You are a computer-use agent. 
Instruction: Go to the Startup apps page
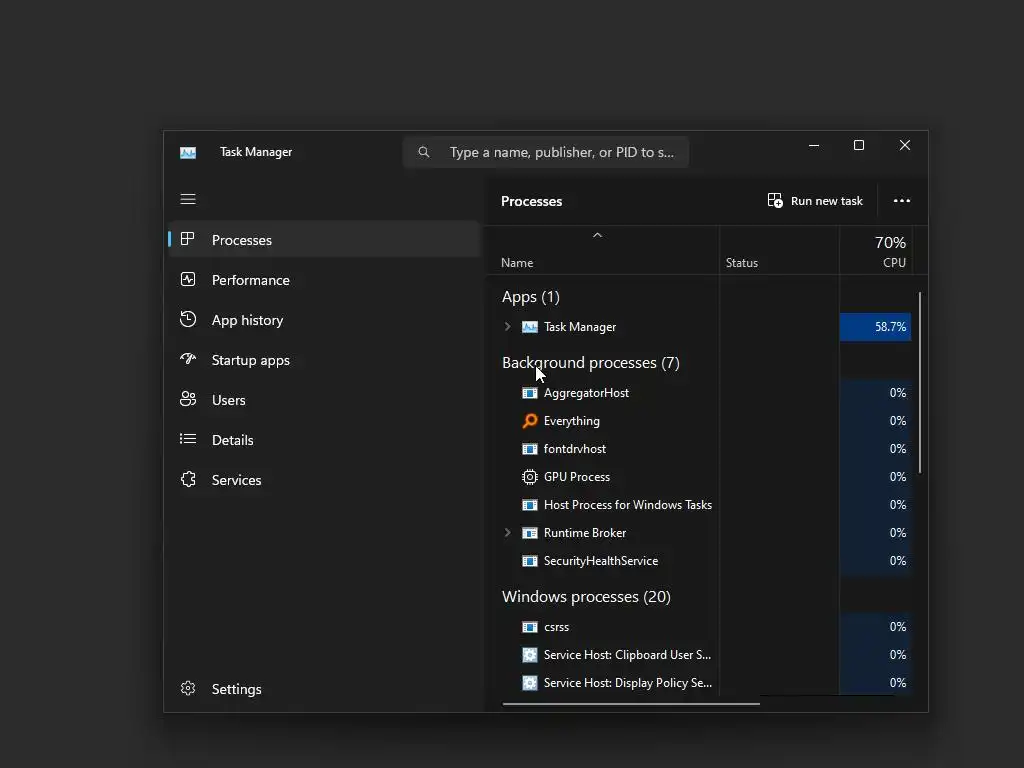click(251, 360)
